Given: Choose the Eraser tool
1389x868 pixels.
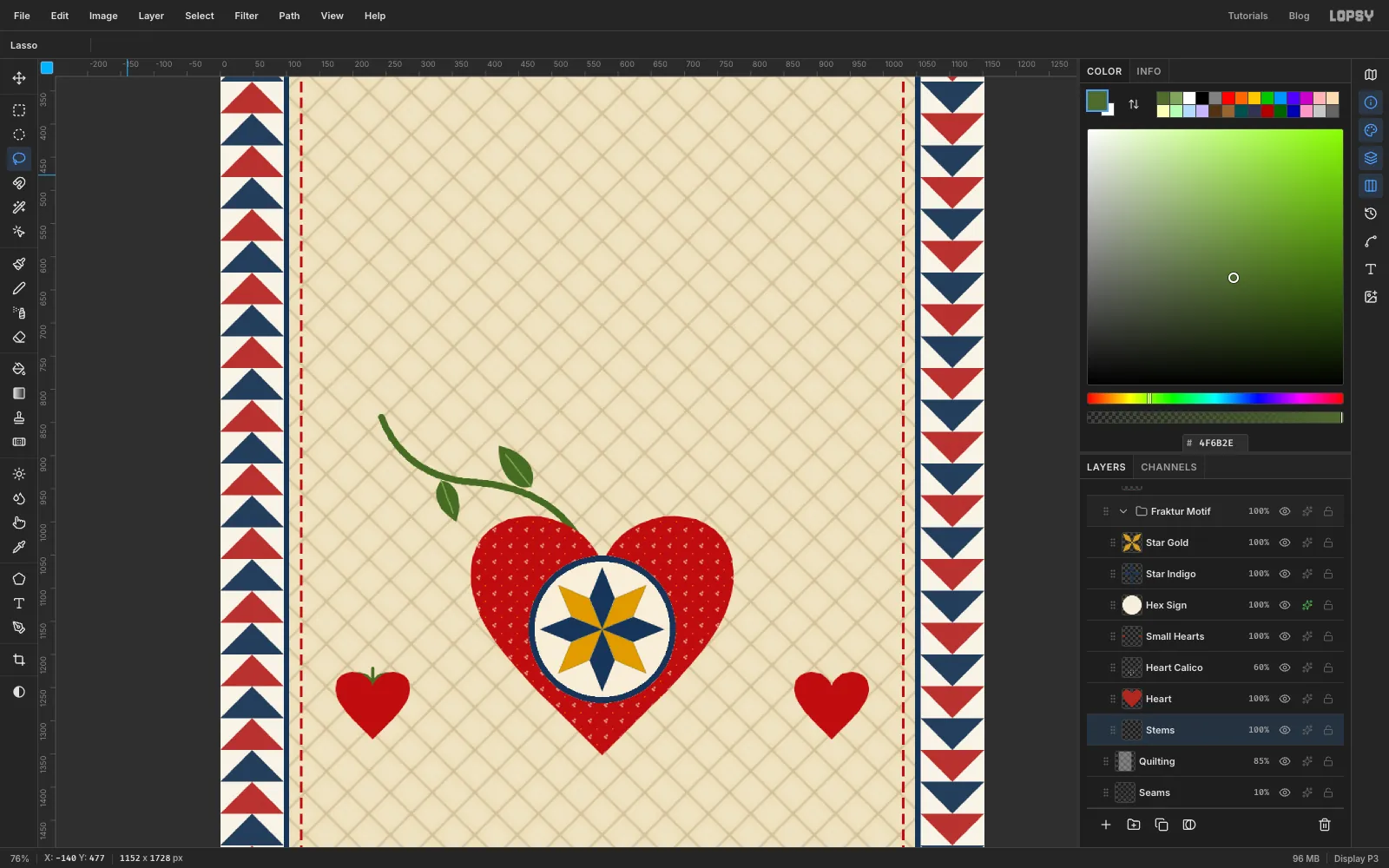Looking at the screenshot, I should 19,337.
